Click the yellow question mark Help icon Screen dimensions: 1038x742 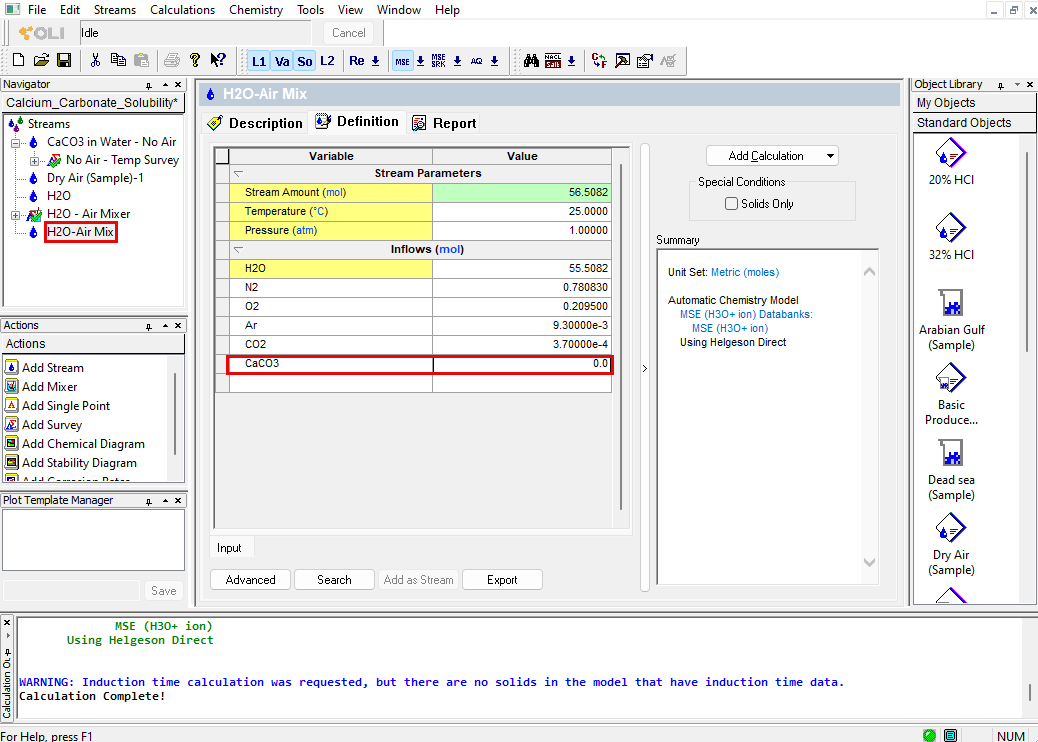point(195,61)
